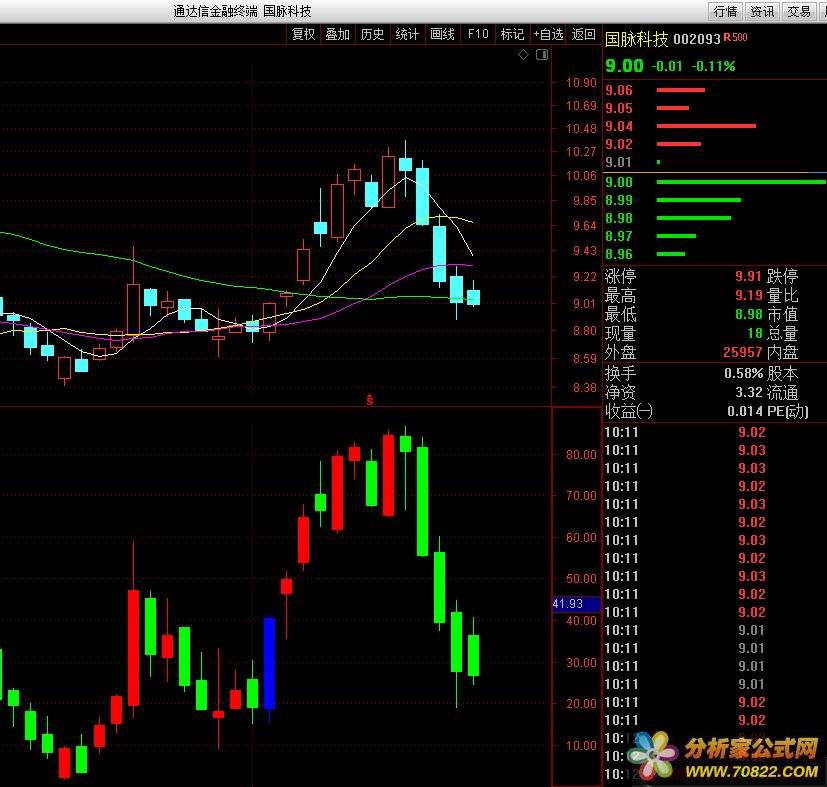The height and width of the screenshot is (787, 827).
Task: Open 历史 history from the toolbar
Action: (x=372, y=34)
